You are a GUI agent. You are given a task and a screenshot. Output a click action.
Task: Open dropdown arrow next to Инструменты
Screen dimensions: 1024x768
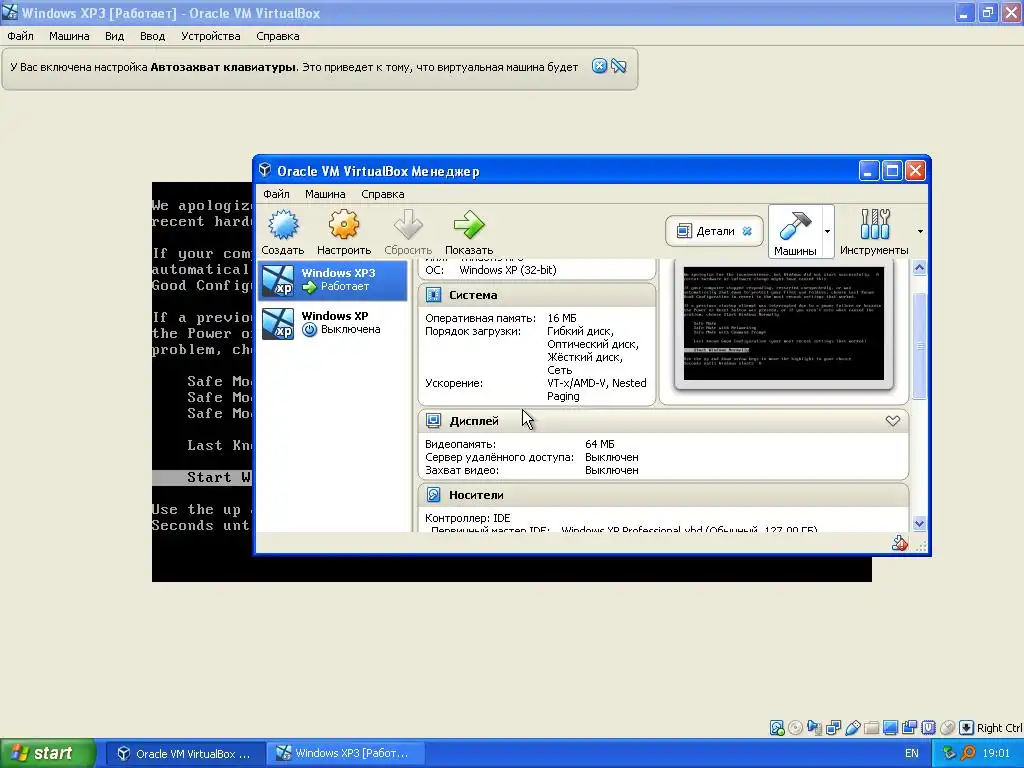920,231
